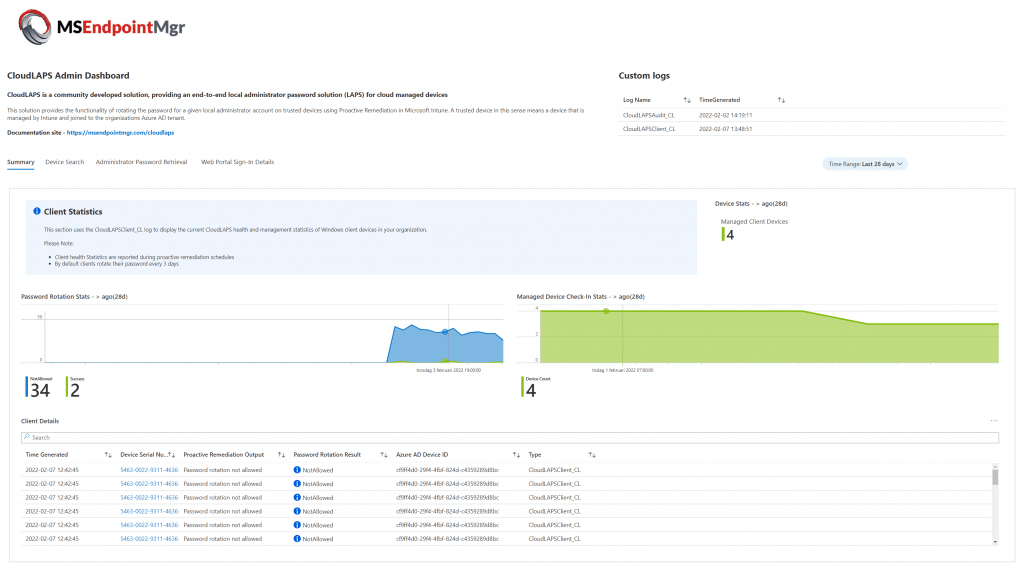This screenshot has height=569, width=1024.
Task: Click Azure AD Device ID in first row
Action: pos(447,470)
